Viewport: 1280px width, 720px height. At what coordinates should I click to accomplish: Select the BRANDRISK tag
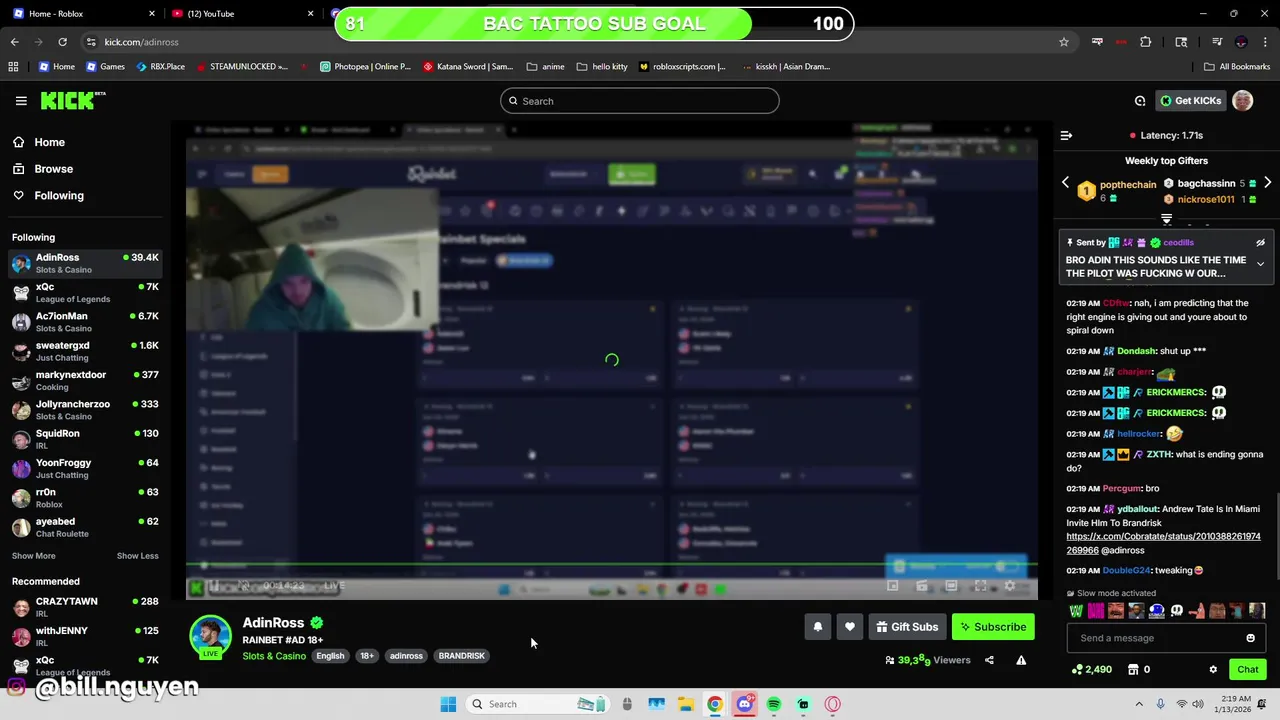[461, 656]
